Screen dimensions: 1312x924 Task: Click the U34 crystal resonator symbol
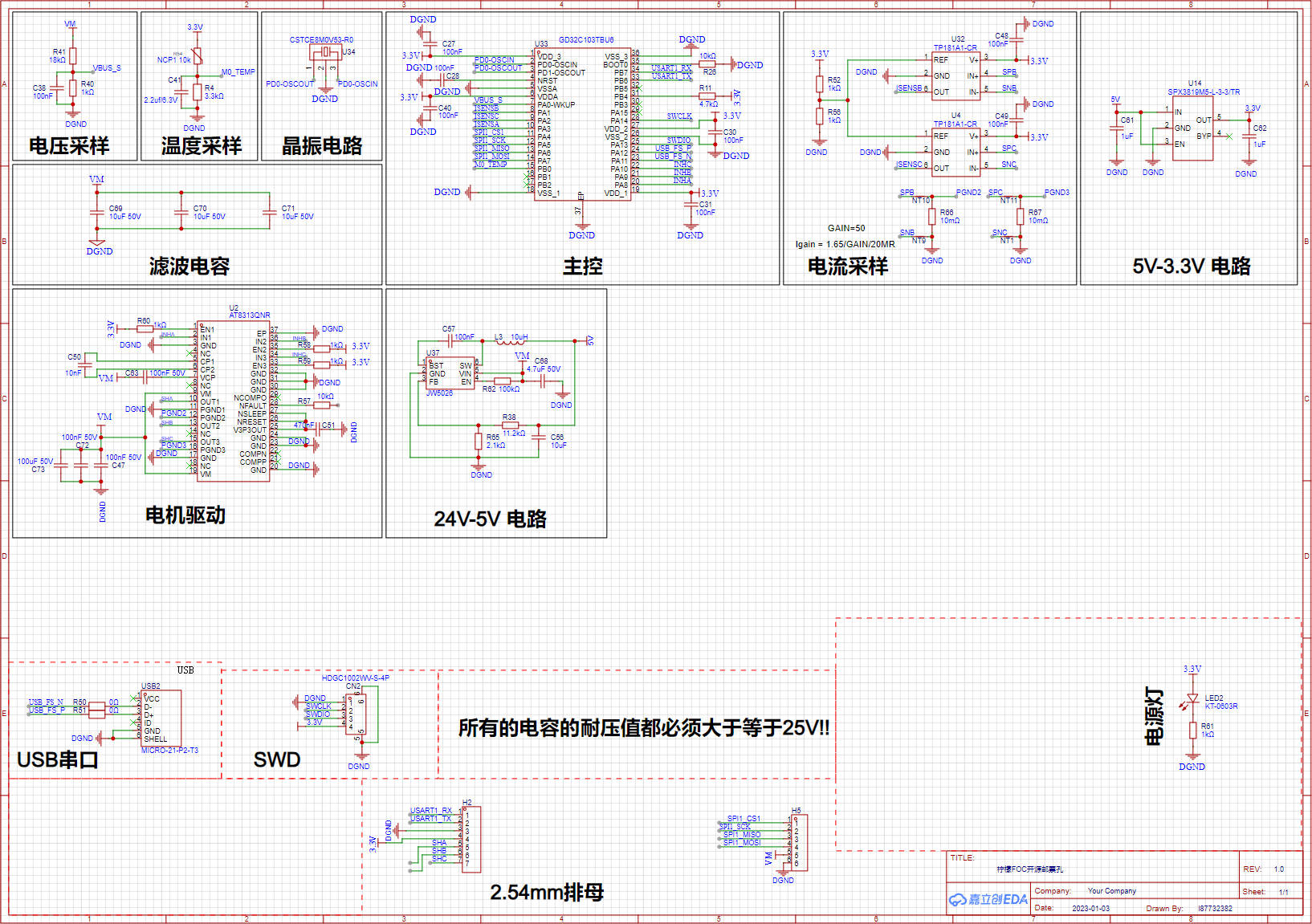point(325,53)
